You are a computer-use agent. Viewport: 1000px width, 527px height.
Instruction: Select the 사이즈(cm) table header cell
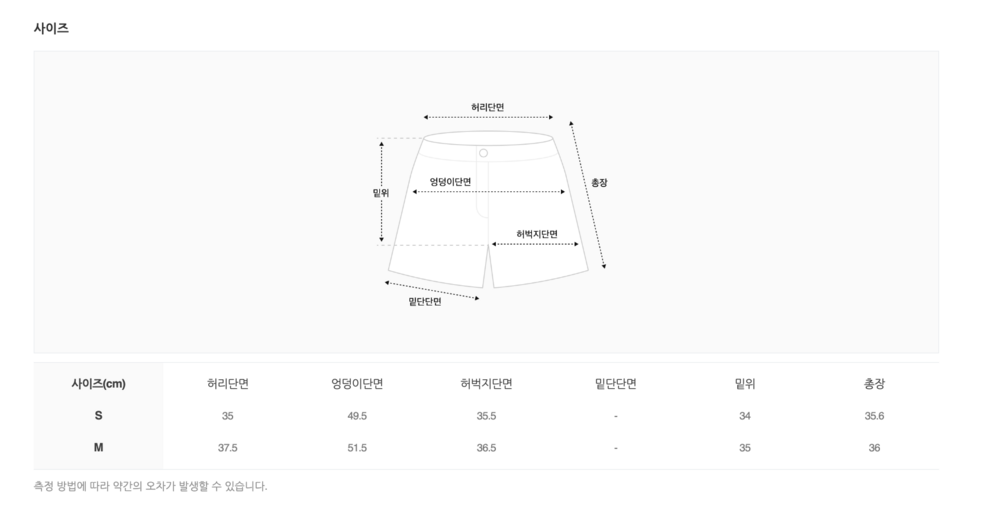tap(98, 384)
